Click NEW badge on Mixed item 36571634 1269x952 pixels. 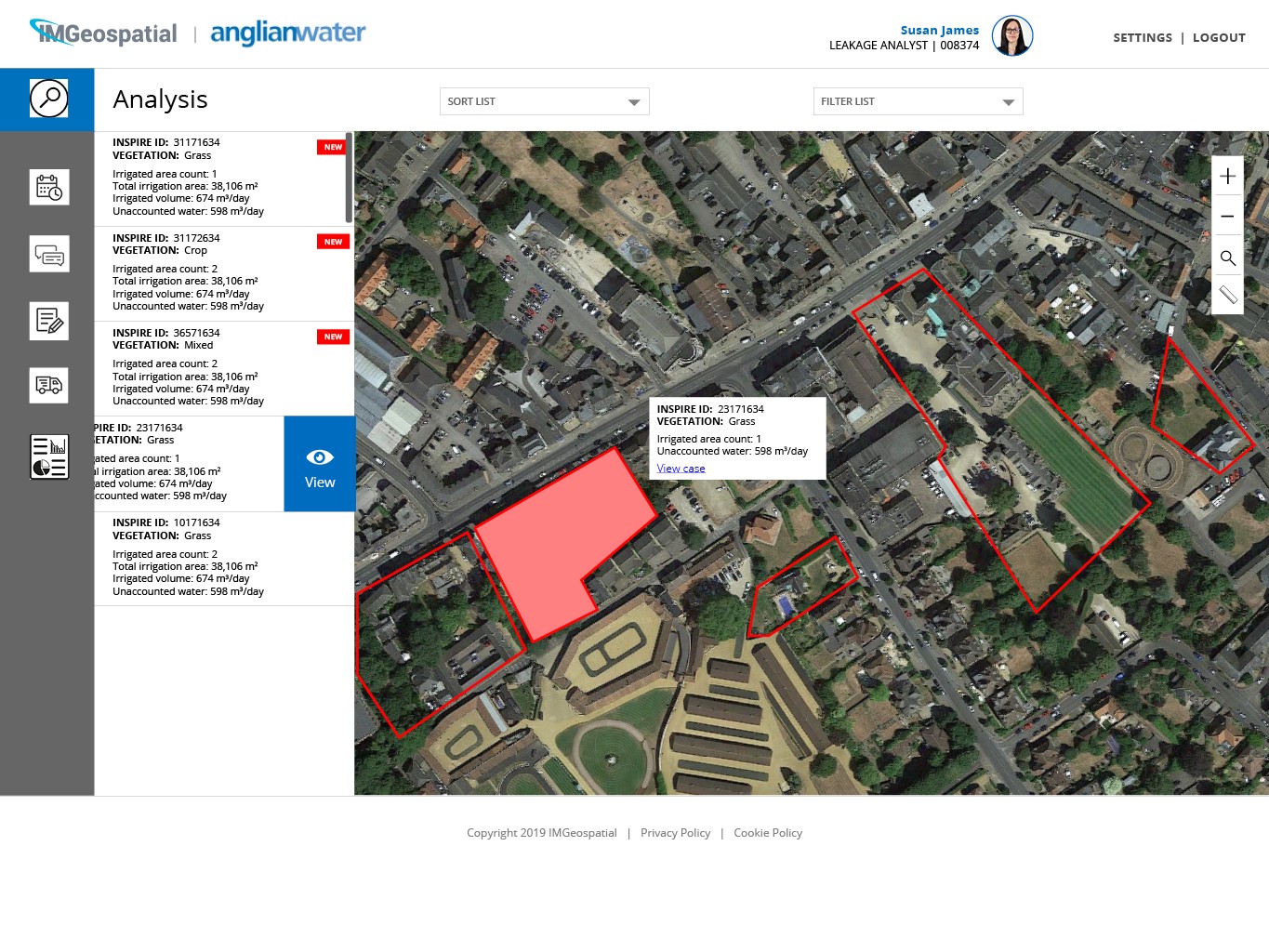(x=333, y=337)
